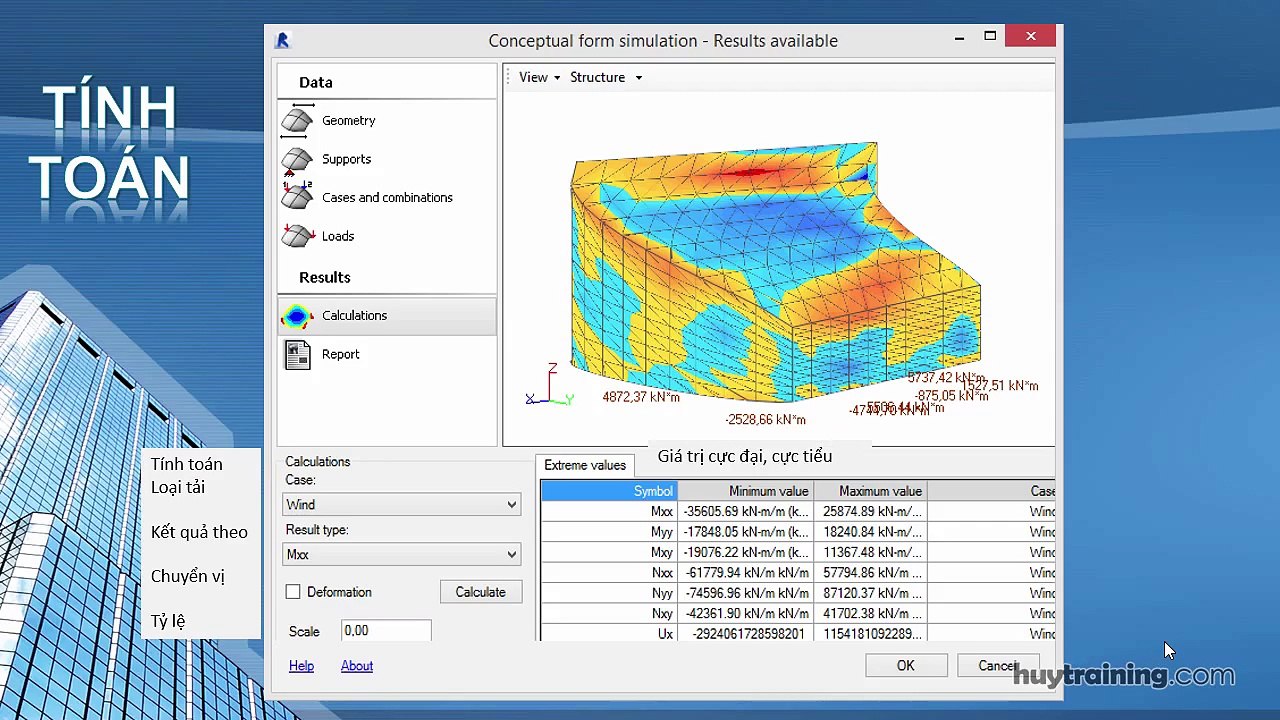Click the Minimum value column header
The width and height of the screenshot is (1280, 720).
[x=745, y=491]
